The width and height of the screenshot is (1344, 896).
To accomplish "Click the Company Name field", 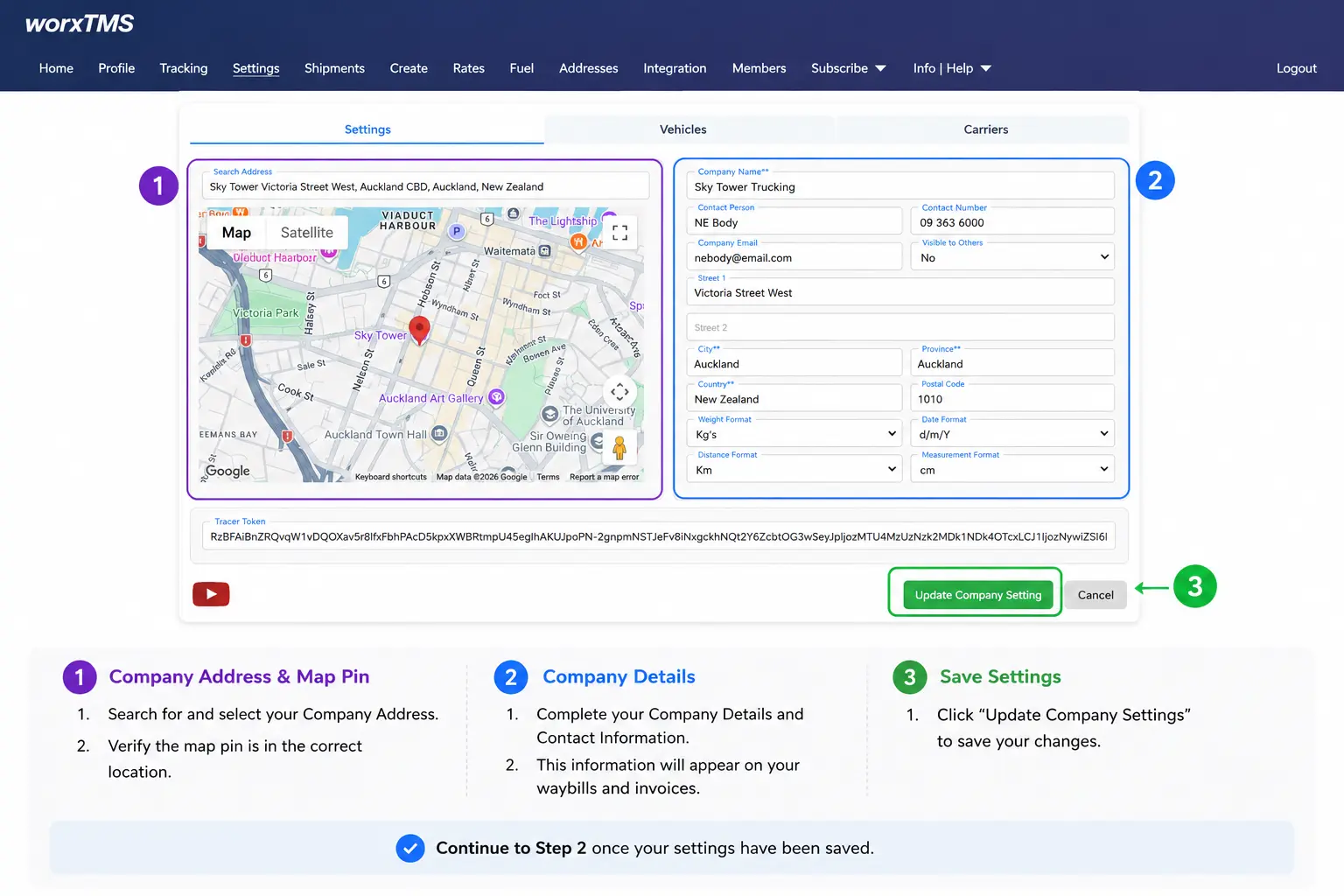I will click(x=900, y=186).
